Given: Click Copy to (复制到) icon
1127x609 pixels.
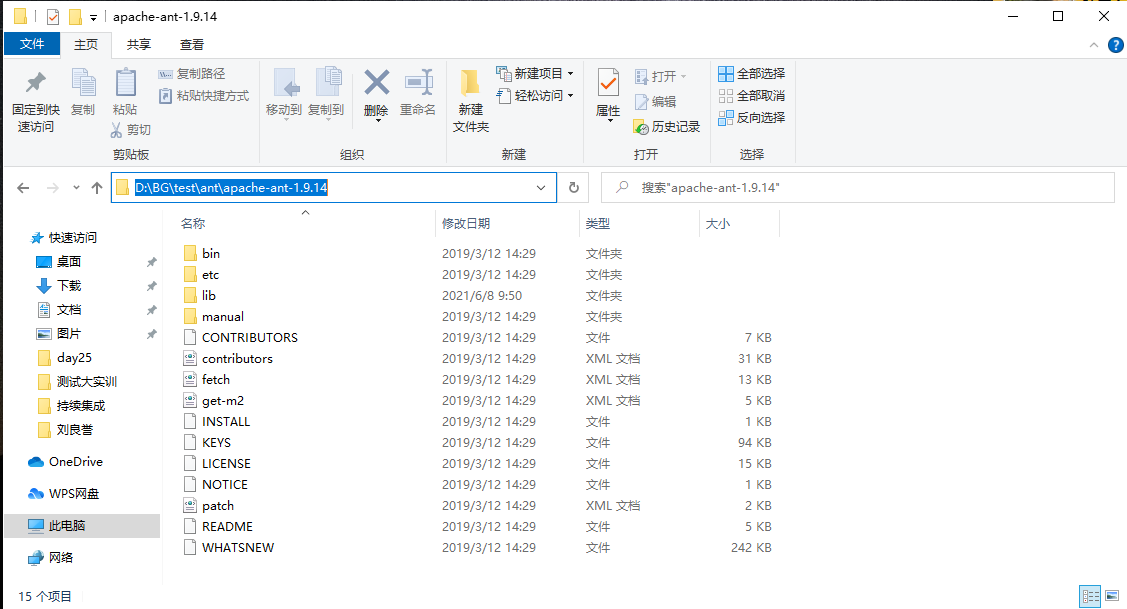Looking at the screenshot, I should pos(328,83).
